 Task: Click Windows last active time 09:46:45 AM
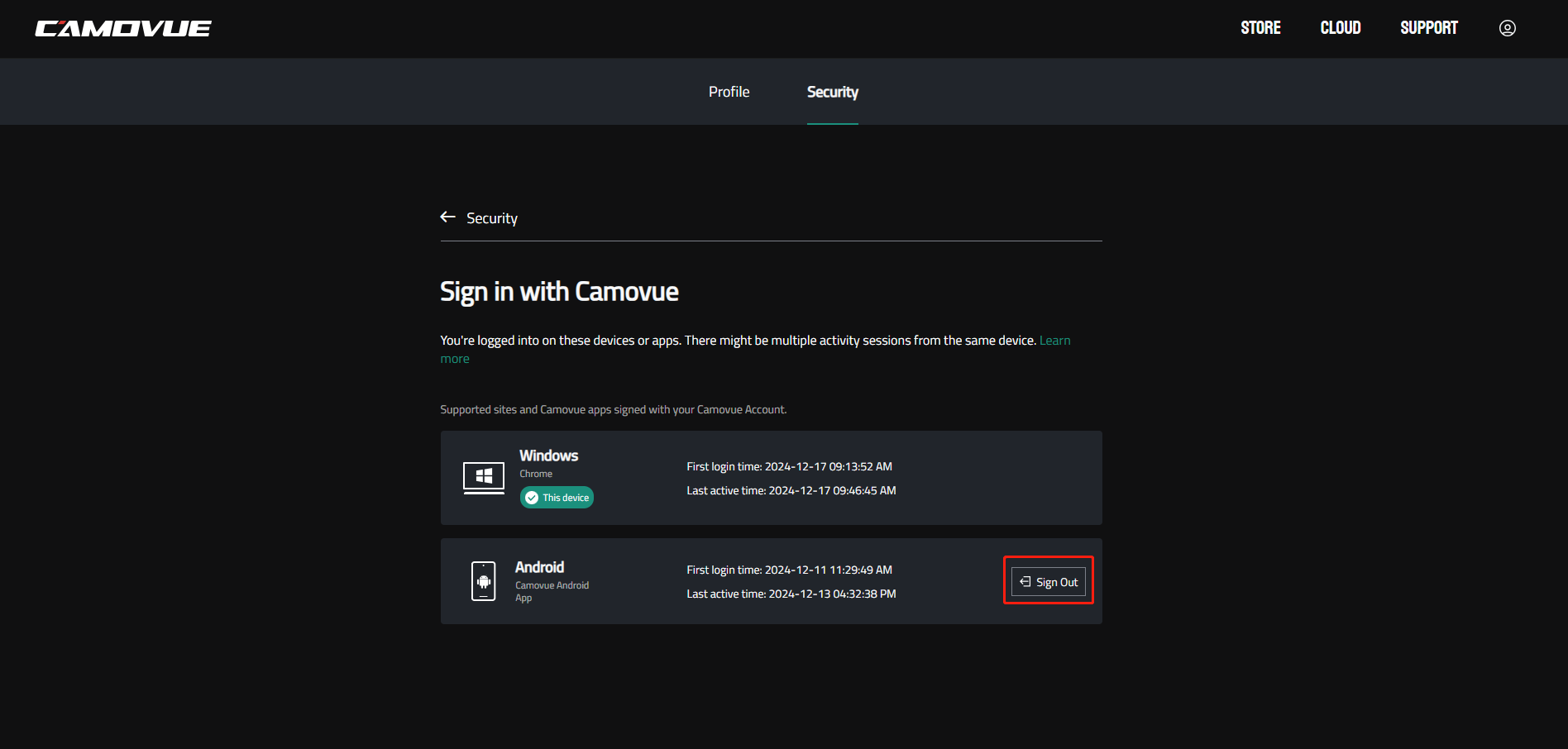click(791, 490)
